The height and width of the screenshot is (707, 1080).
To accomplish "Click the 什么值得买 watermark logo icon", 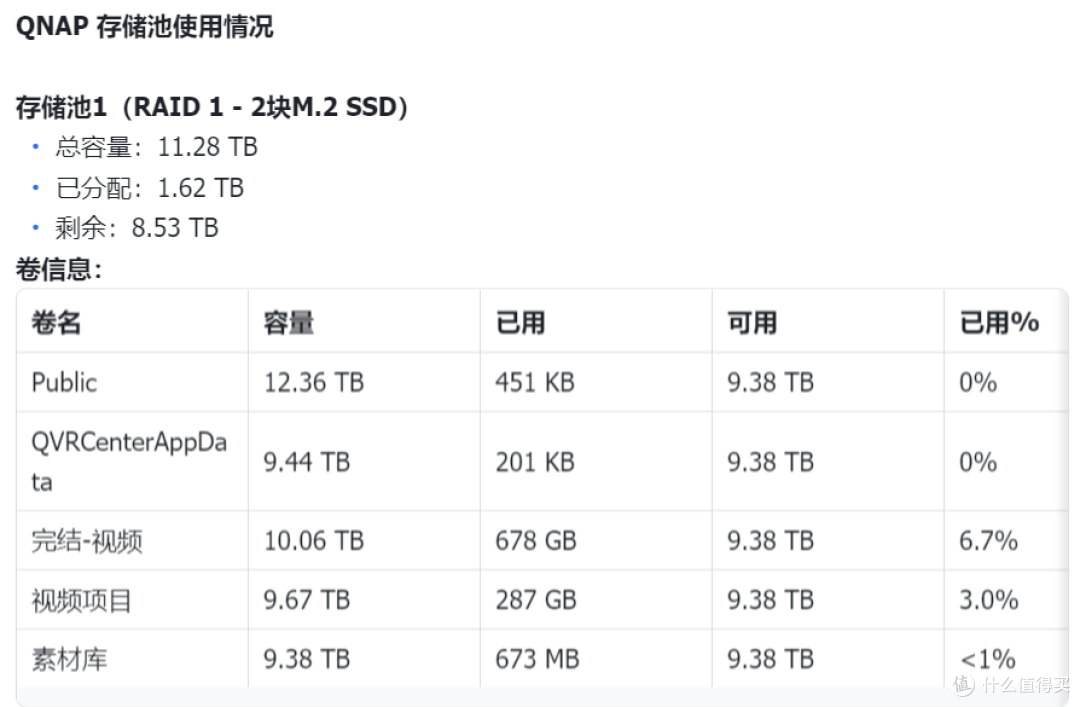I will 963,684.
